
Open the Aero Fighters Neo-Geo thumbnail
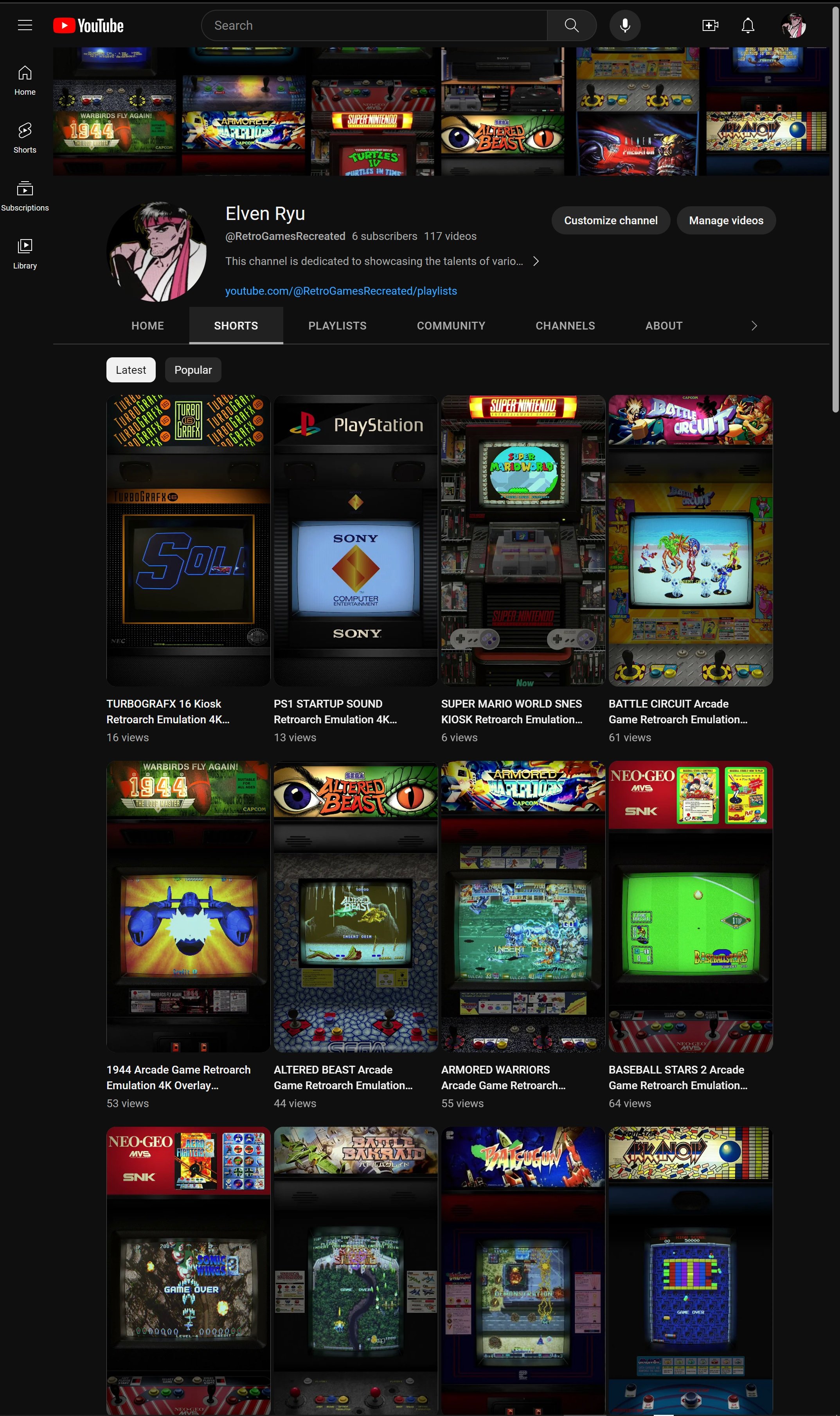[x=189, y=1271]
